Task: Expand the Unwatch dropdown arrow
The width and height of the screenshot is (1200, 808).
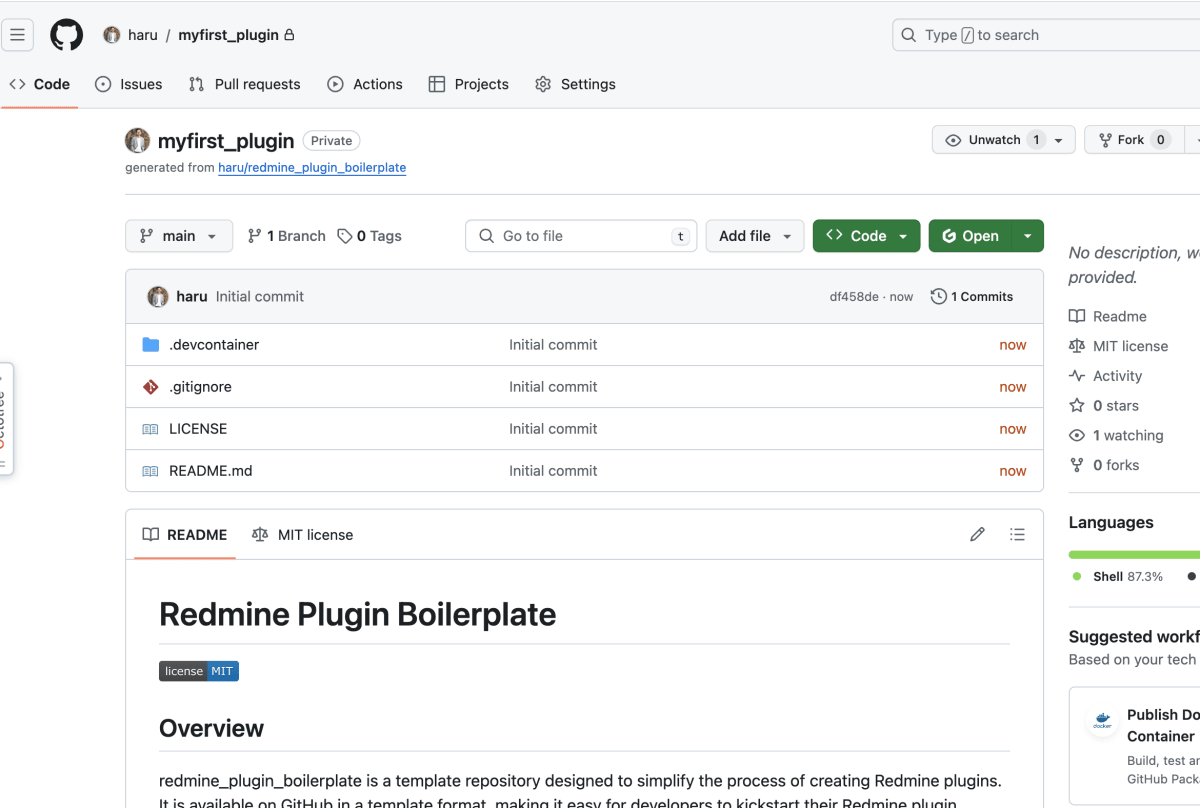Action: 1059,140
